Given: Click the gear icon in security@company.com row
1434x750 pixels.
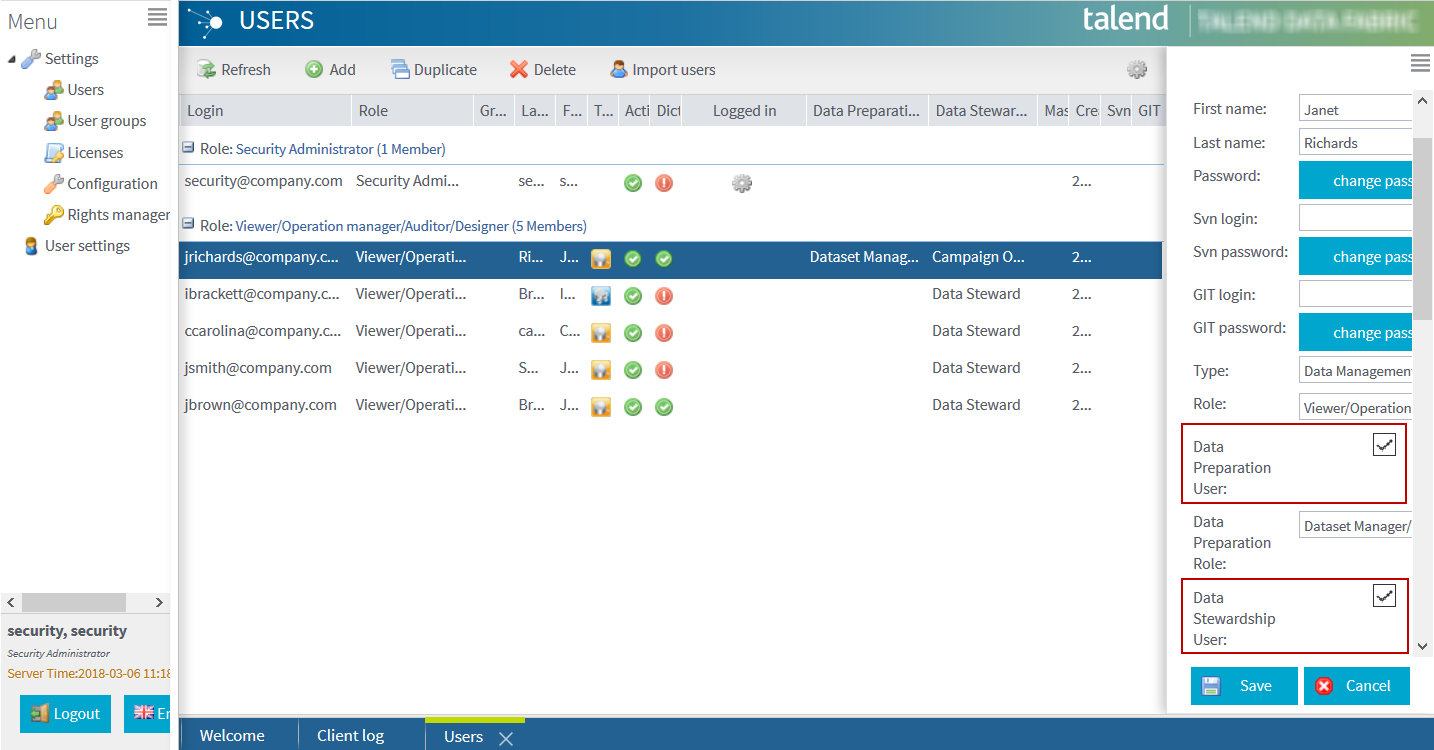Looking at the screenshot, I should click(x=741, y=183).
